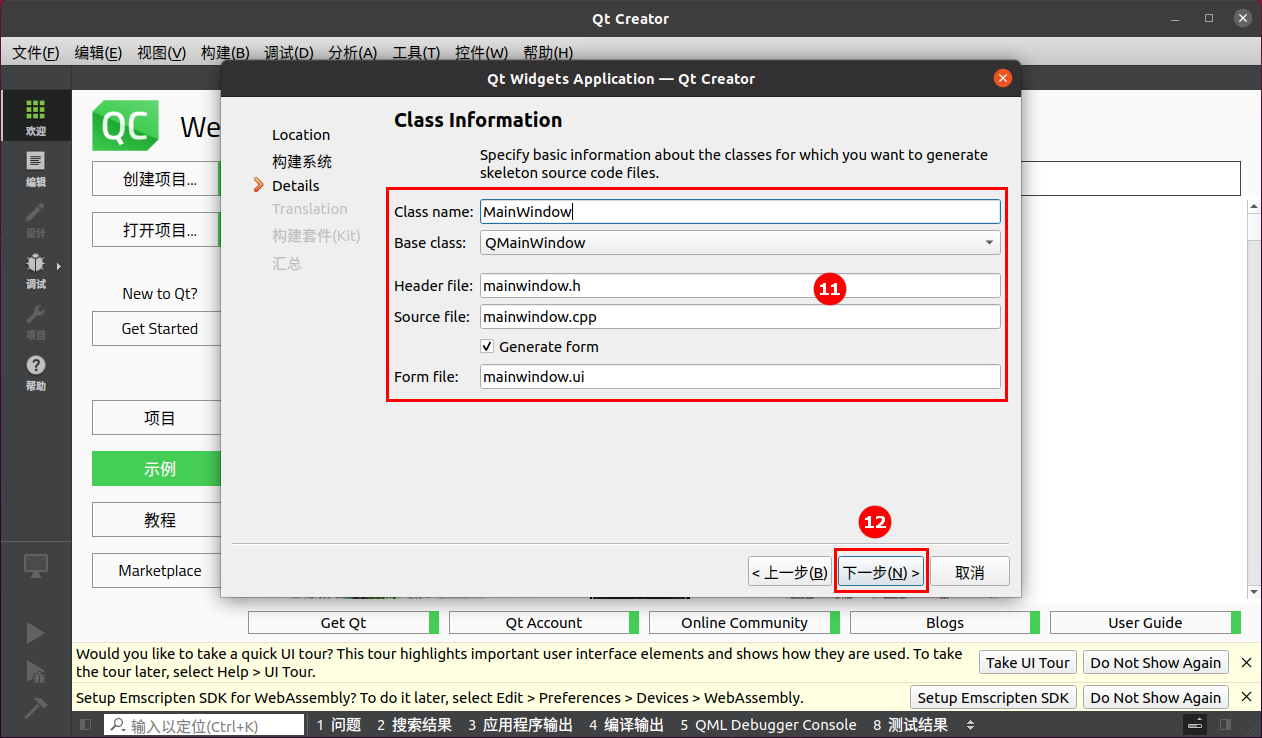Click in the Source file field
This screenshot has width=1262, height=738.
tap(740, 316)
